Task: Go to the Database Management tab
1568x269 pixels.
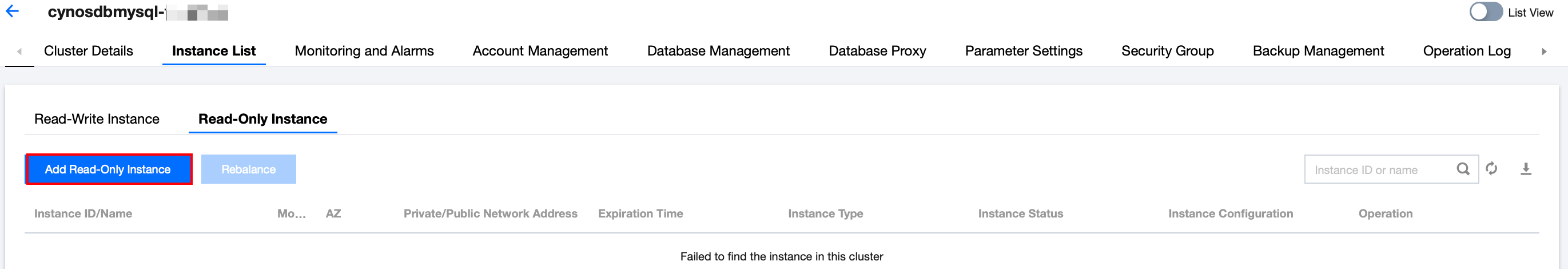Action: click(x=718, y=51)
